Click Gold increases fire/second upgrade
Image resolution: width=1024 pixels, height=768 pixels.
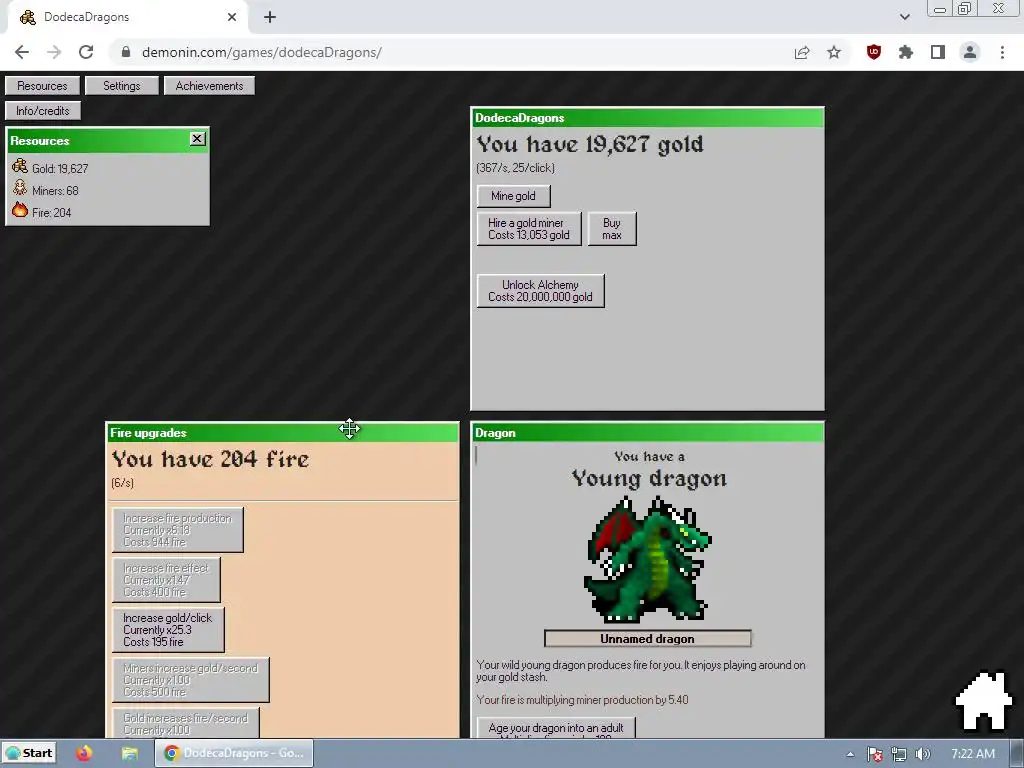click(x=185, y=723)
